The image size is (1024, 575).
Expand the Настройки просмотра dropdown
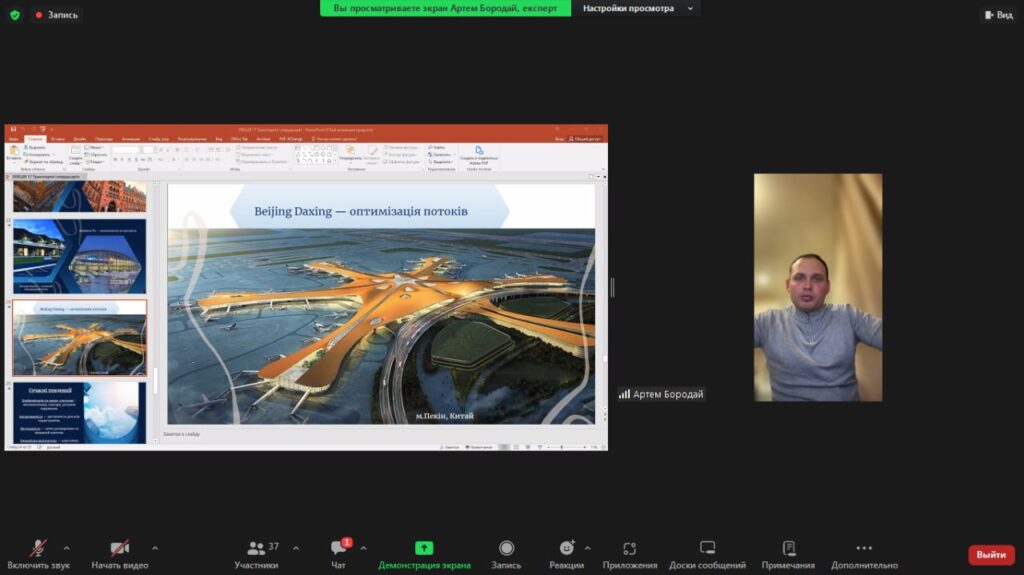click(x=636, y=9)
